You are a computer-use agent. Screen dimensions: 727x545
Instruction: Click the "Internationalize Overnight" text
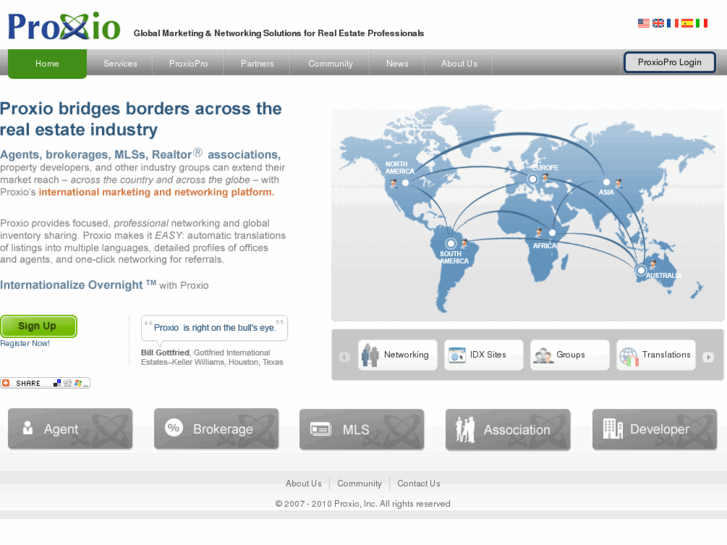71,285
